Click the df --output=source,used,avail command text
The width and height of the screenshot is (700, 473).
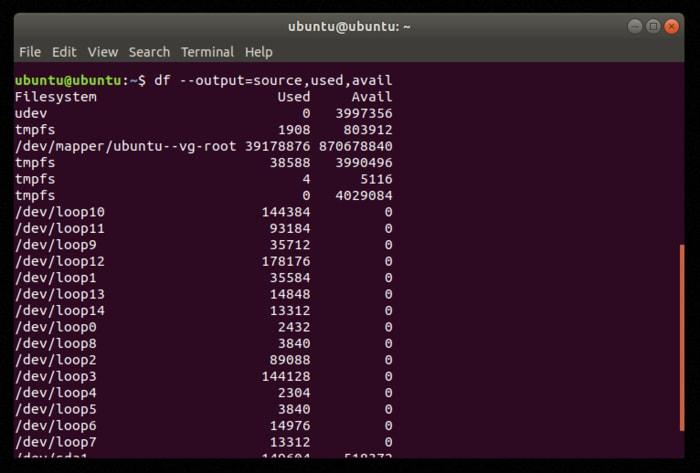pyautogui.click(x=273, y=80)
